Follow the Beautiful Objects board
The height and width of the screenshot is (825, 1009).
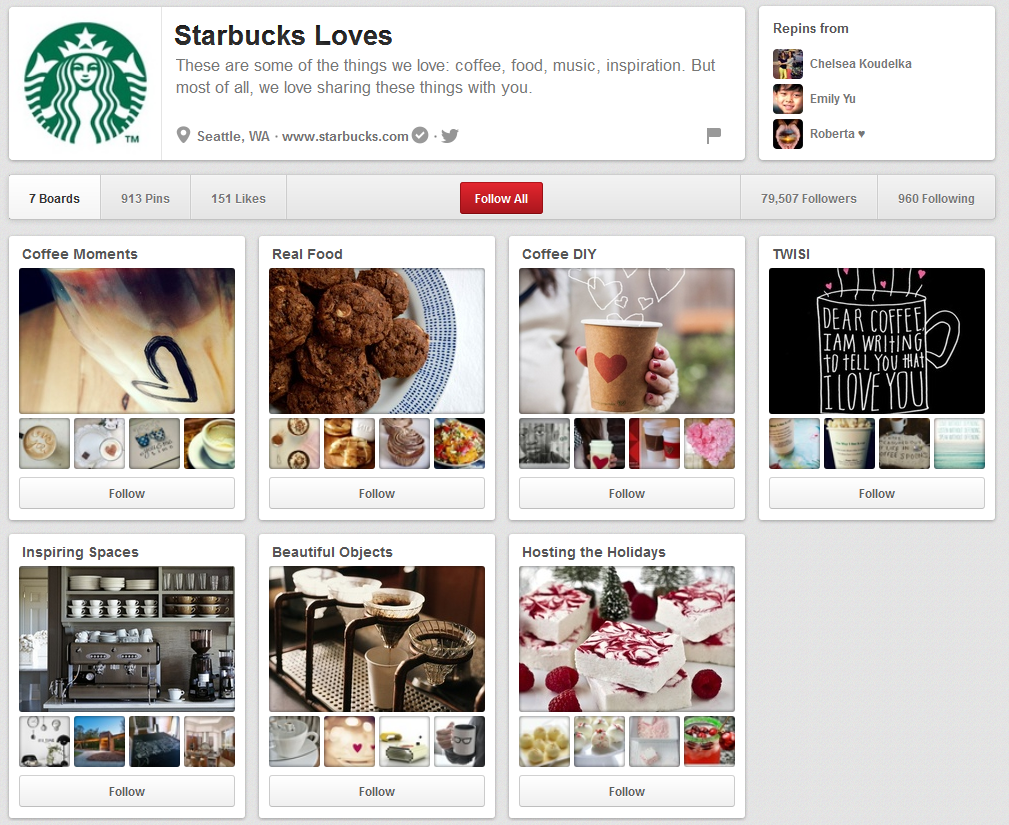pyautogui.click(x=376, y=792)
